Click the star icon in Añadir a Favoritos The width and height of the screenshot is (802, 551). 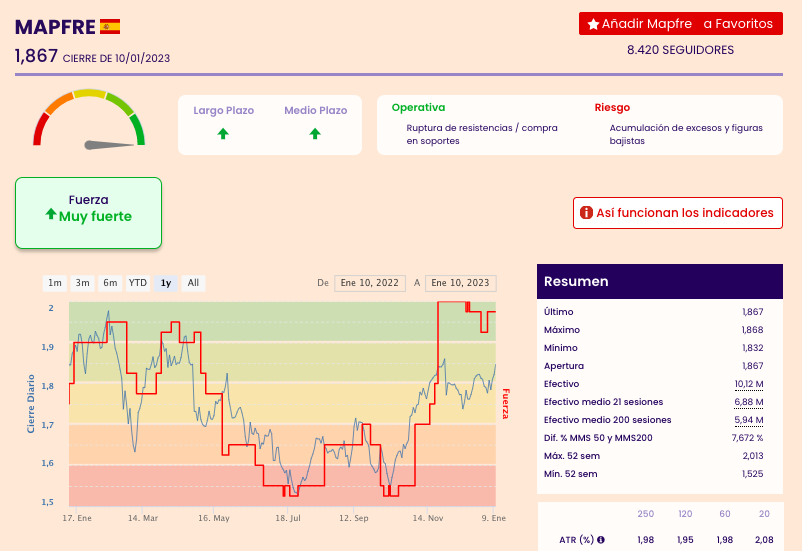(x=593, y=24)
